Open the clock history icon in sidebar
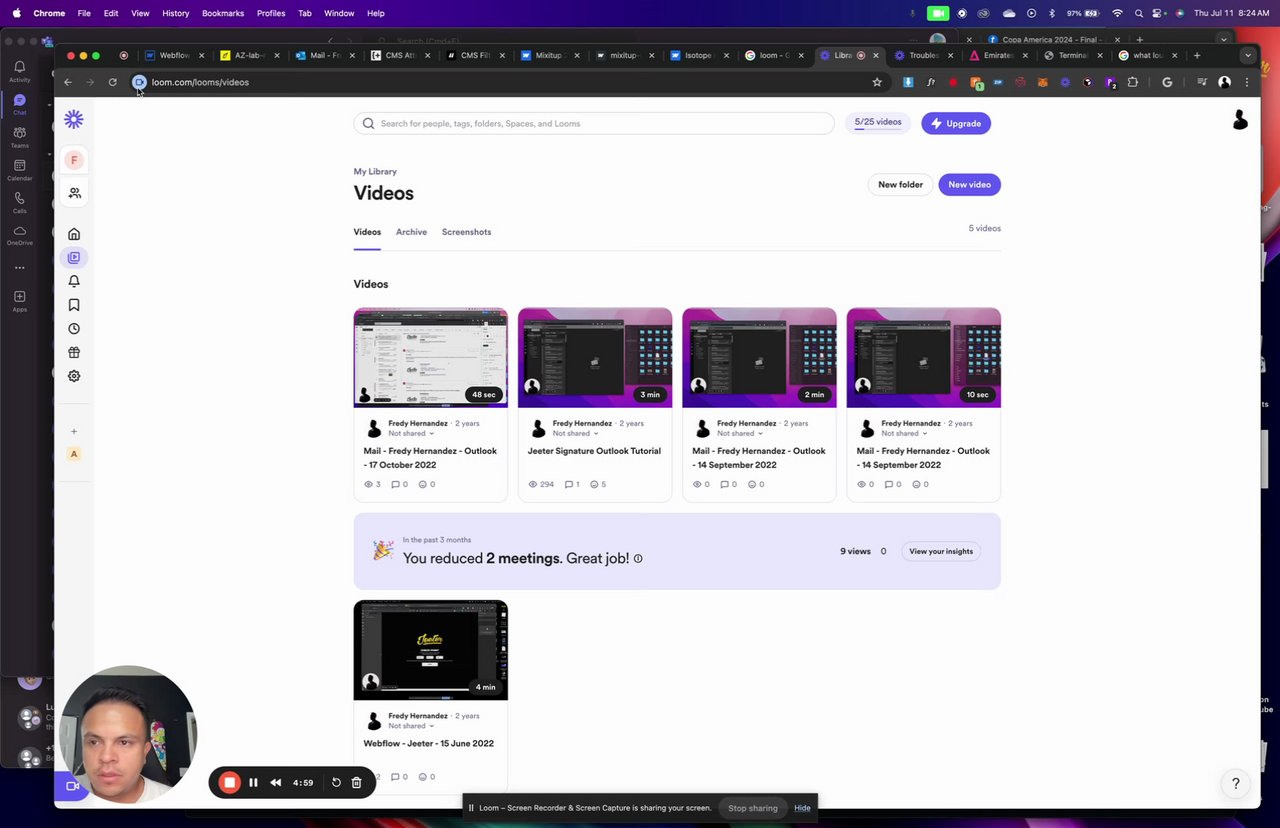This screenshot has height=828, width=1280. point(74,329)
